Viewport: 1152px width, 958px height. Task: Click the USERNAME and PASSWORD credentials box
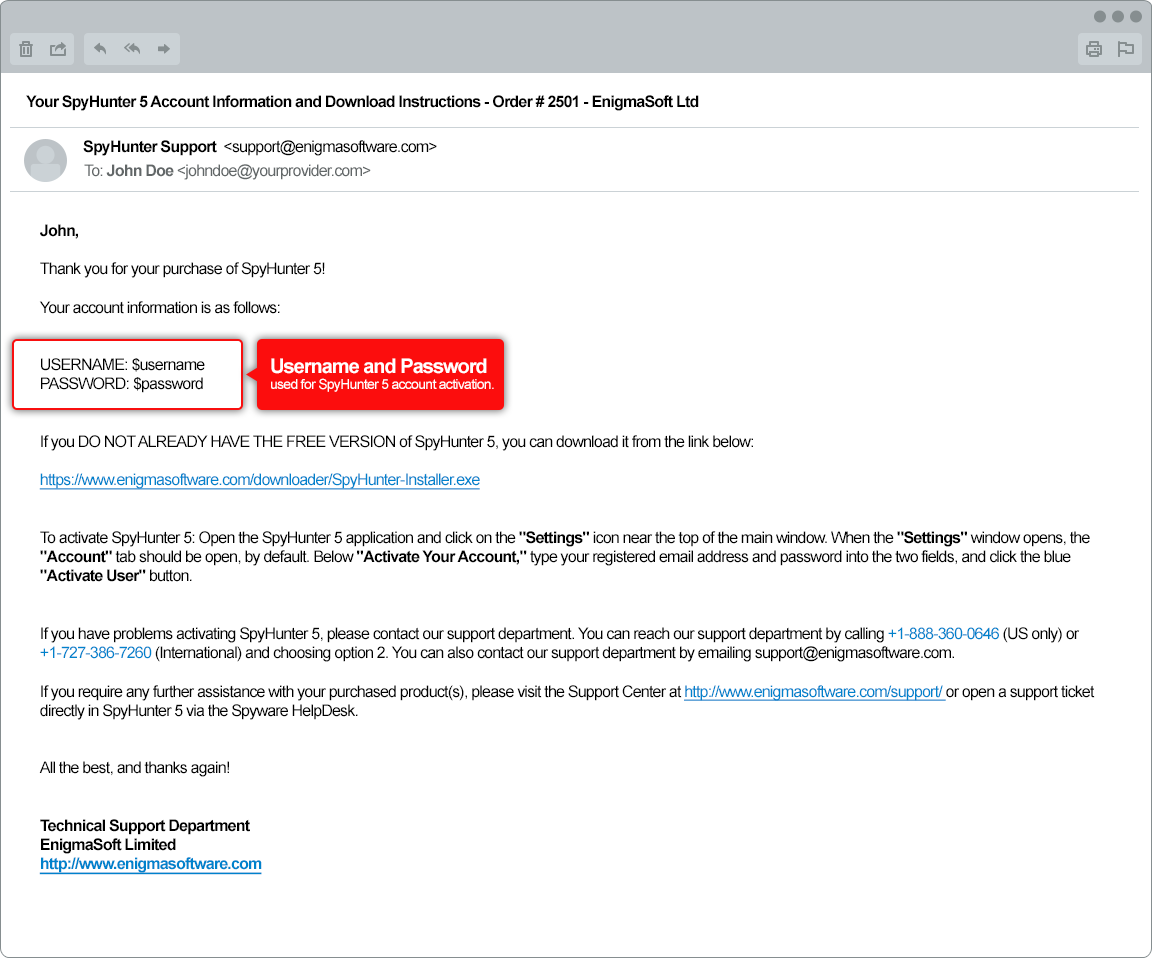point(127,374)
